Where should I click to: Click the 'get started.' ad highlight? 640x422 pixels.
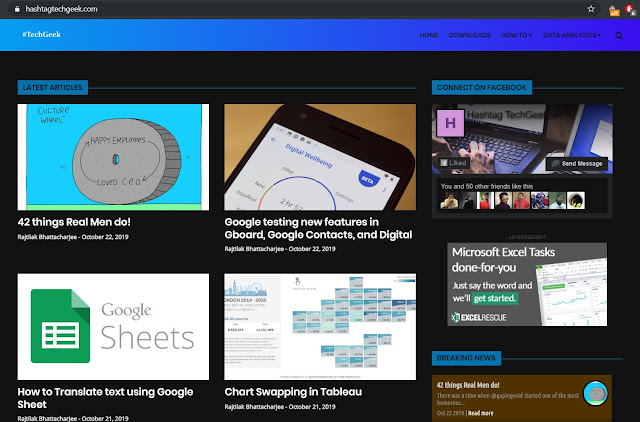click(495, 298)
